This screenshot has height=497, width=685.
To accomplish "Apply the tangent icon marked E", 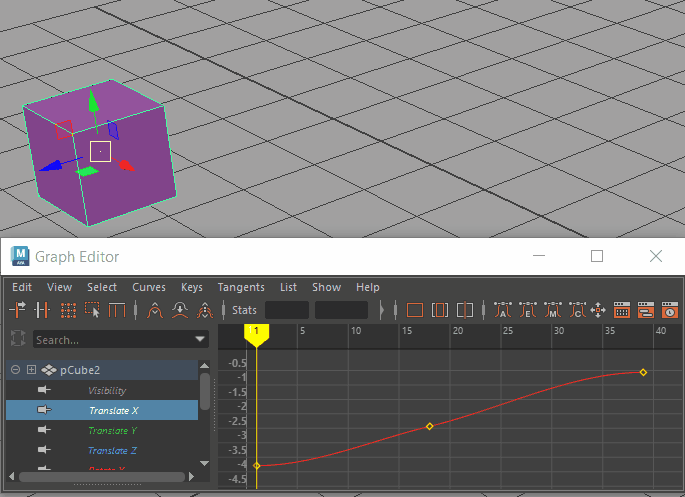I will point(528,310).
